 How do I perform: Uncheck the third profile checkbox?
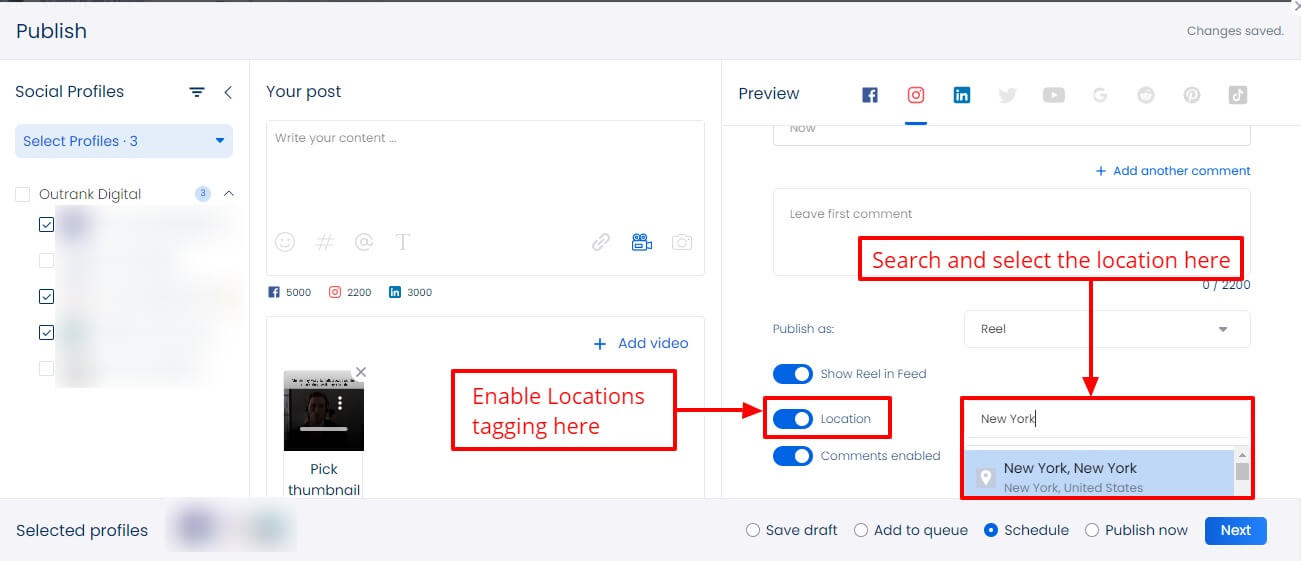[46, 297]
